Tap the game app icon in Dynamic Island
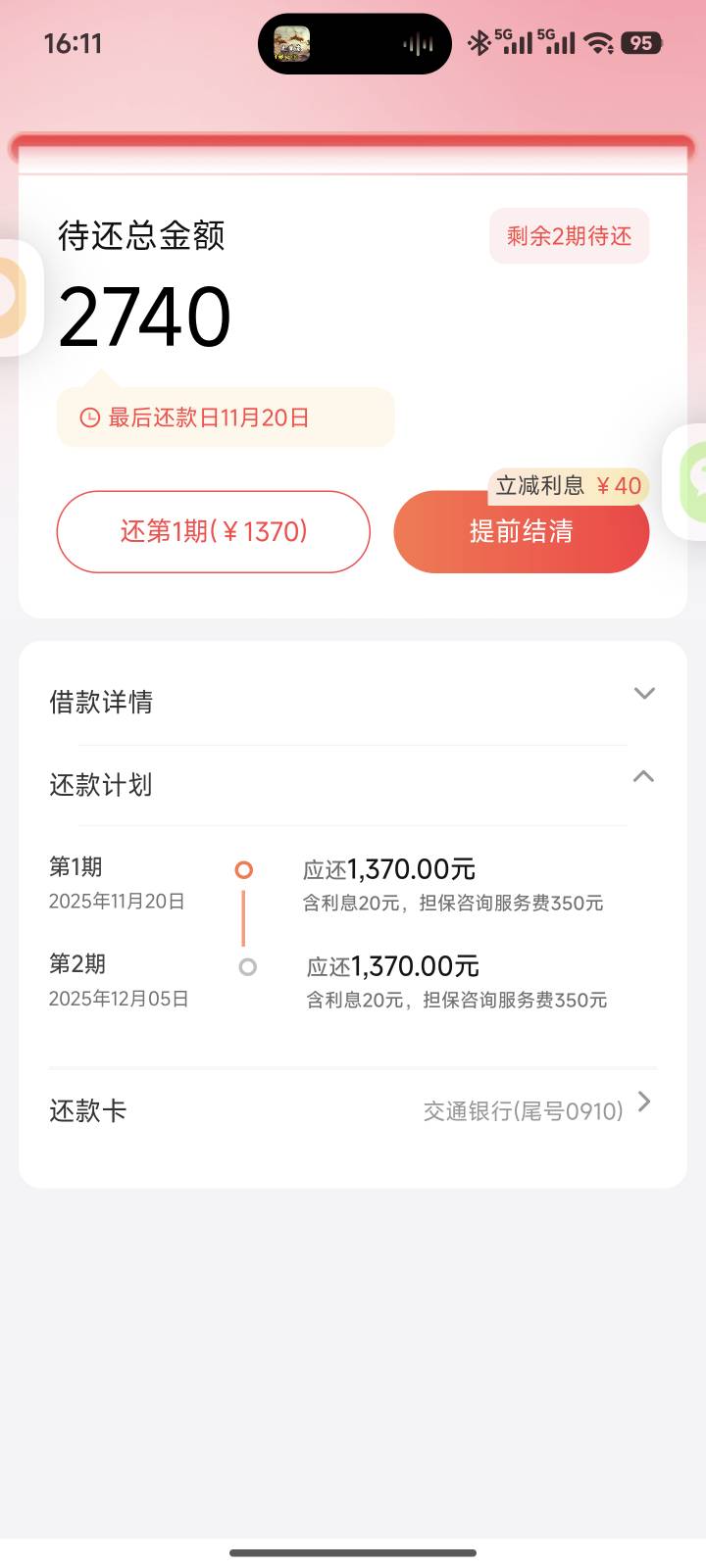The image size is (706, 1568). 291,44
